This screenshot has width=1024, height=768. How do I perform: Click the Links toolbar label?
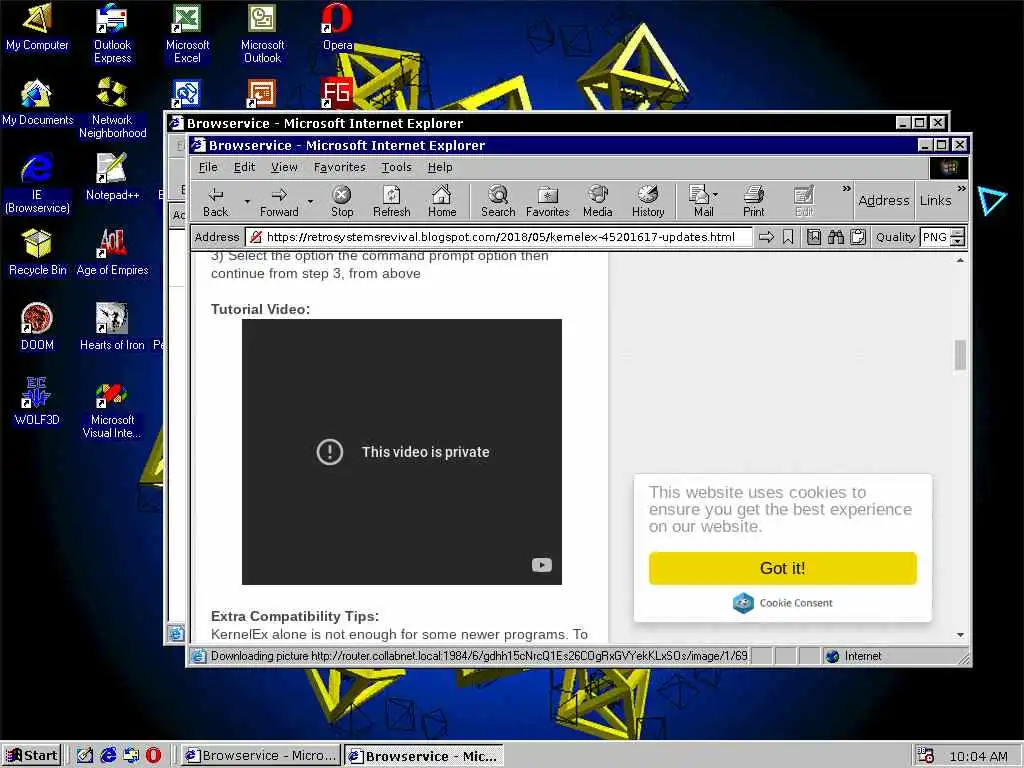click(x=935, y=200)
